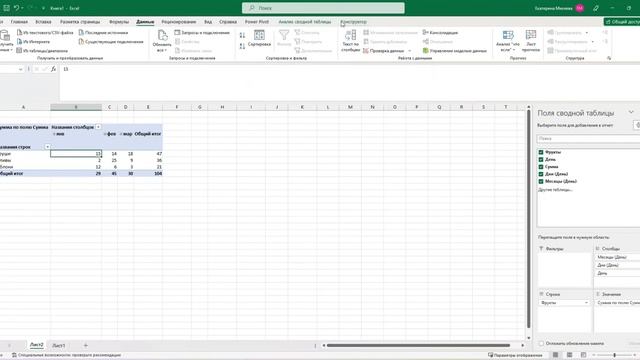Image resolution: width=640 pixels, height=360 pixels.
Task: Click 'Текст по столбцам' tool
Action: [351, 41]
